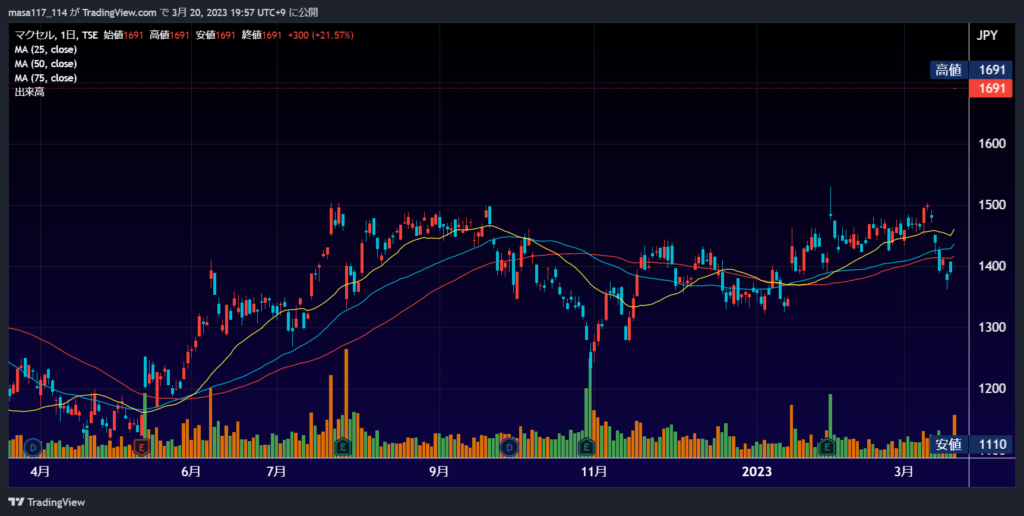Viewport: 1024px width, 516px height.
Task: Click the 終値1691 close value in header
Action: pyautogui.click(x=262, y=35)
